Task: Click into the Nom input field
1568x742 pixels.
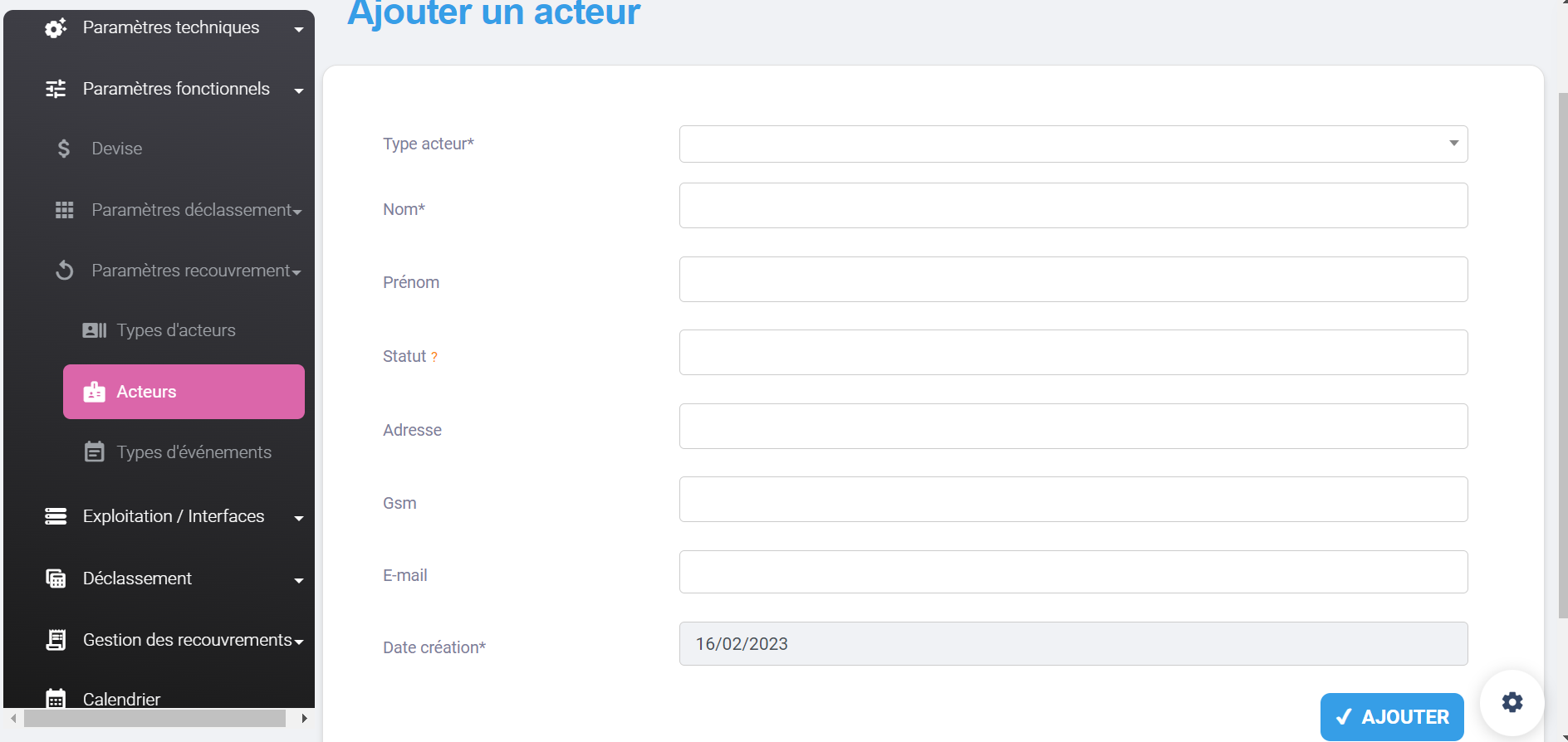Action: coord(1073,206)
